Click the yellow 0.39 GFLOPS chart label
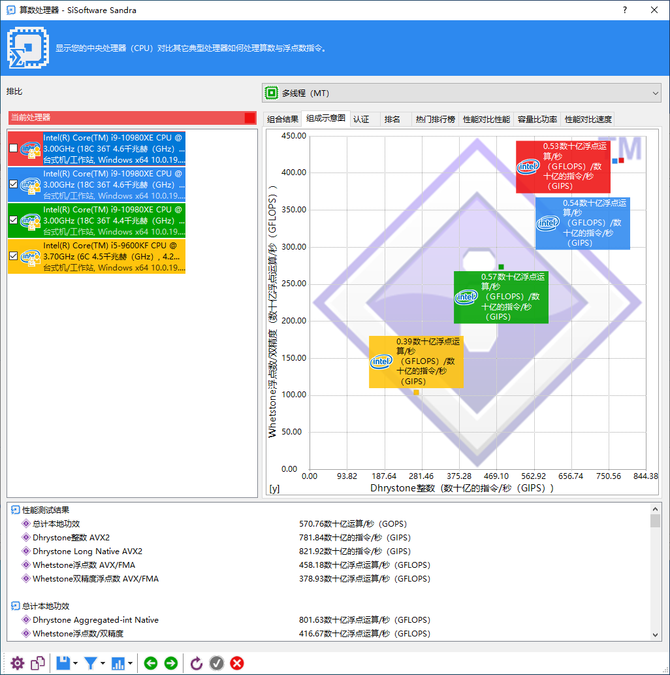670x675 pixels. click(x=416, y=362)
